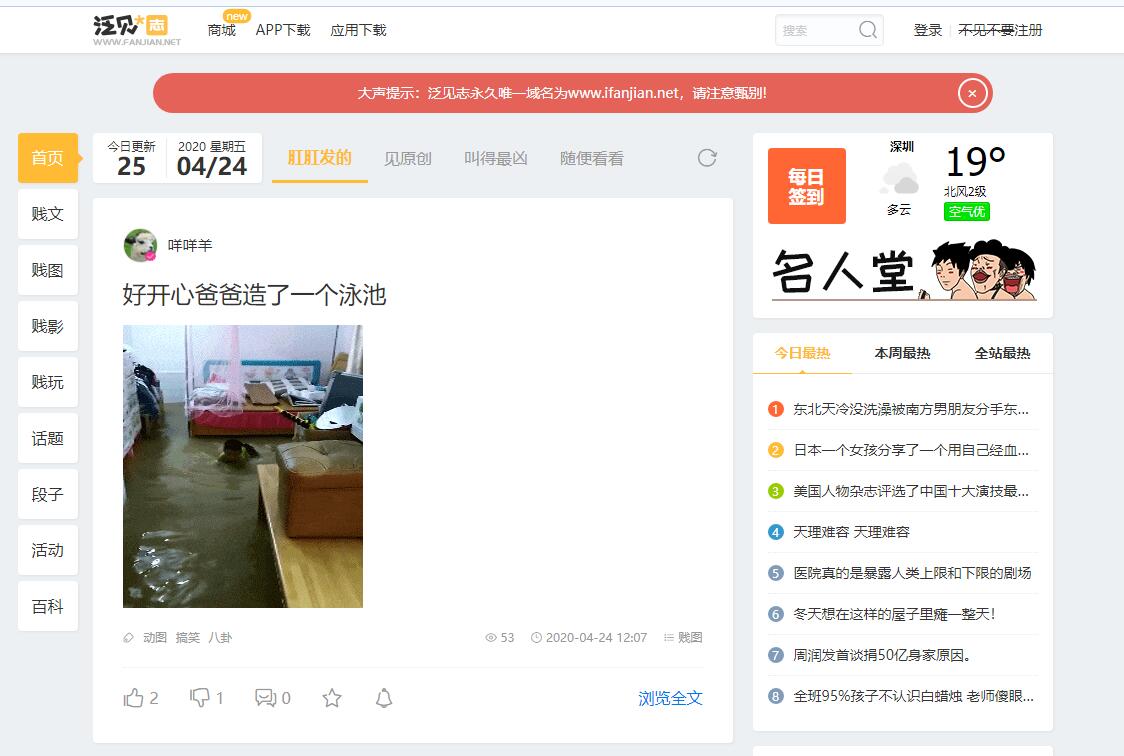Open the 名人堂 banner

click(902, 270)
